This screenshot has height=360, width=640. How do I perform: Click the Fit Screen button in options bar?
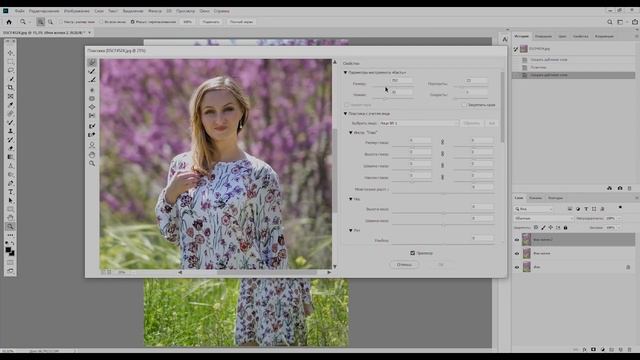211,22
